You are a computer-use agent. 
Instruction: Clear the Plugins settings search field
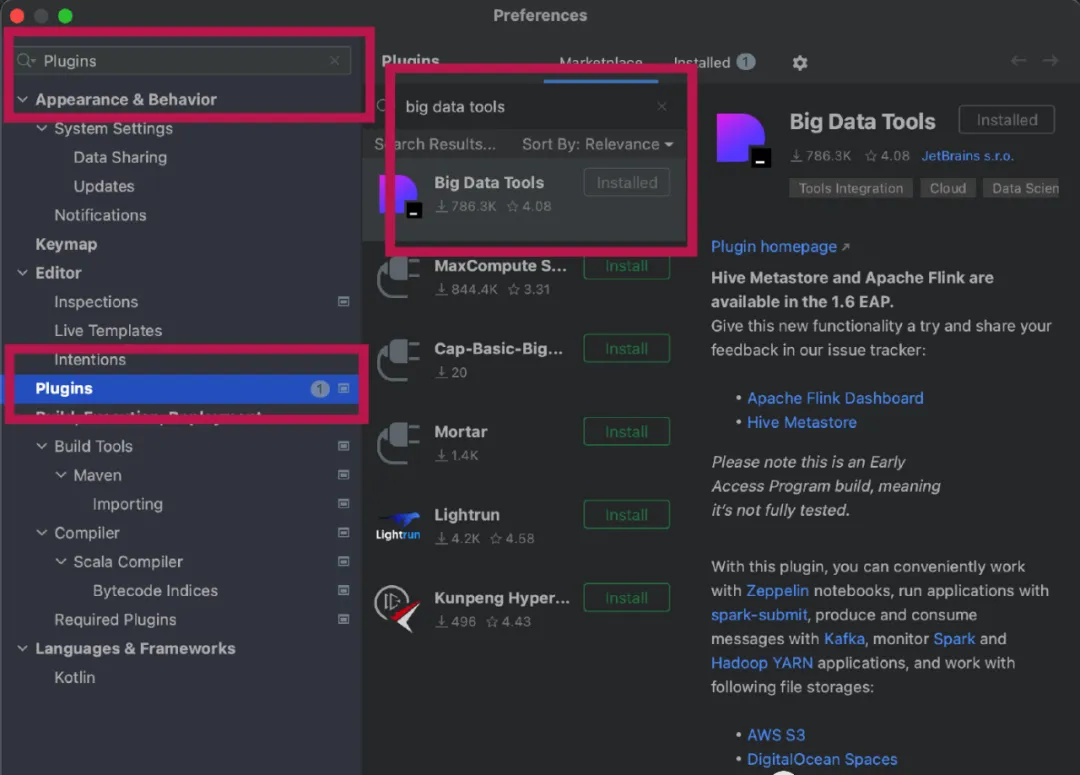(335, 61)
